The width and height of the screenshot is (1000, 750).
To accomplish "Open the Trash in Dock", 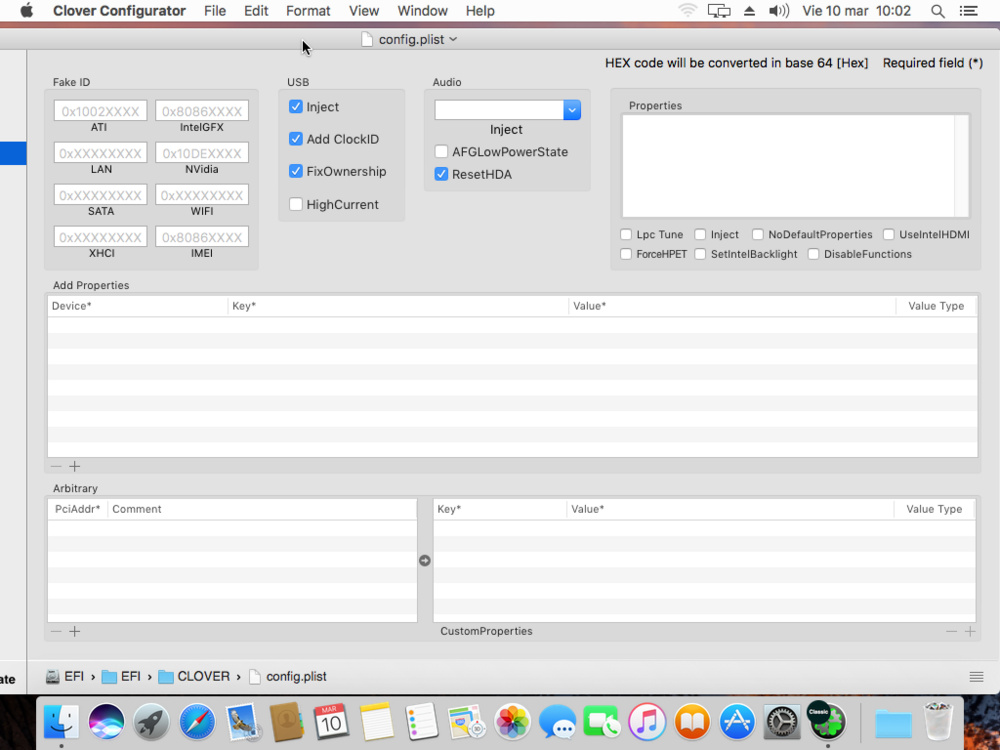I will (x=938, y=721).
